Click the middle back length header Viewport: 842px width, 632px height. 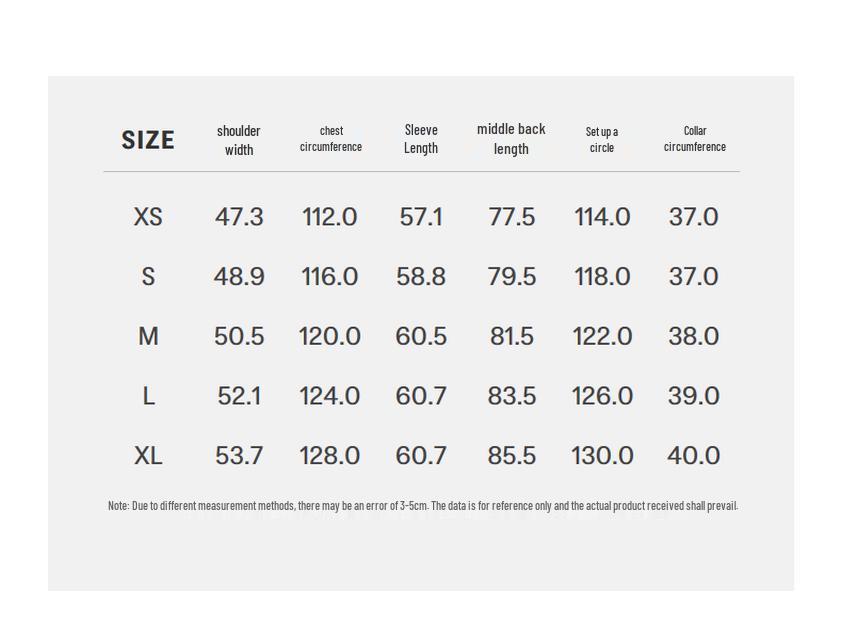[511, 139]
